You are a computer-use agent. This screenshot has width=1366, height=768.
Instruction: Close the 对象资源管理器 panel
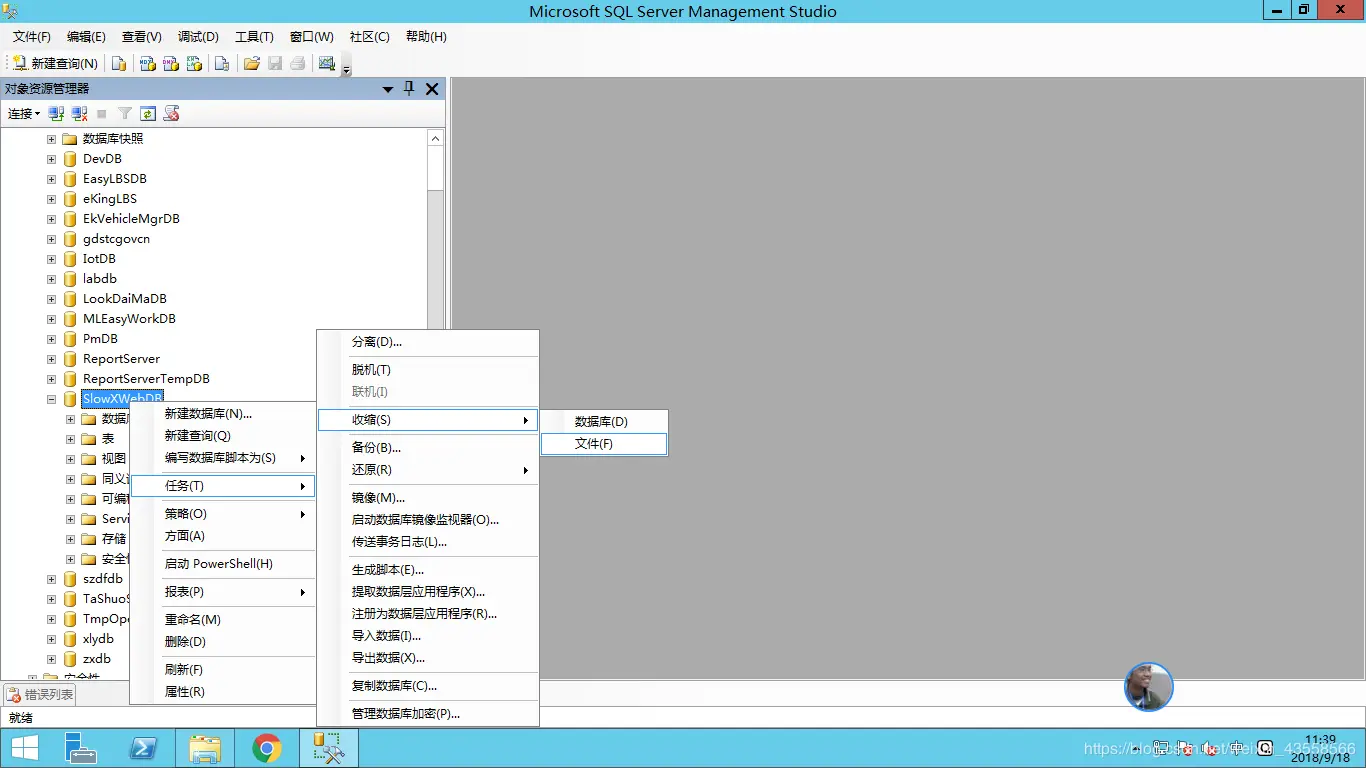point(432,89)
